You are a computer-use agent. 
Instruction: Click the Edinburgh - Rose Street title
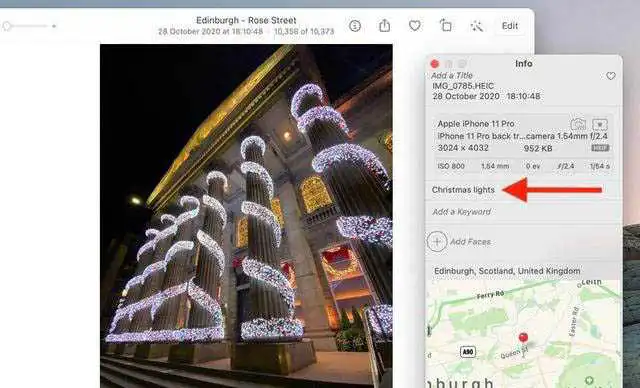tap(246, 20)
